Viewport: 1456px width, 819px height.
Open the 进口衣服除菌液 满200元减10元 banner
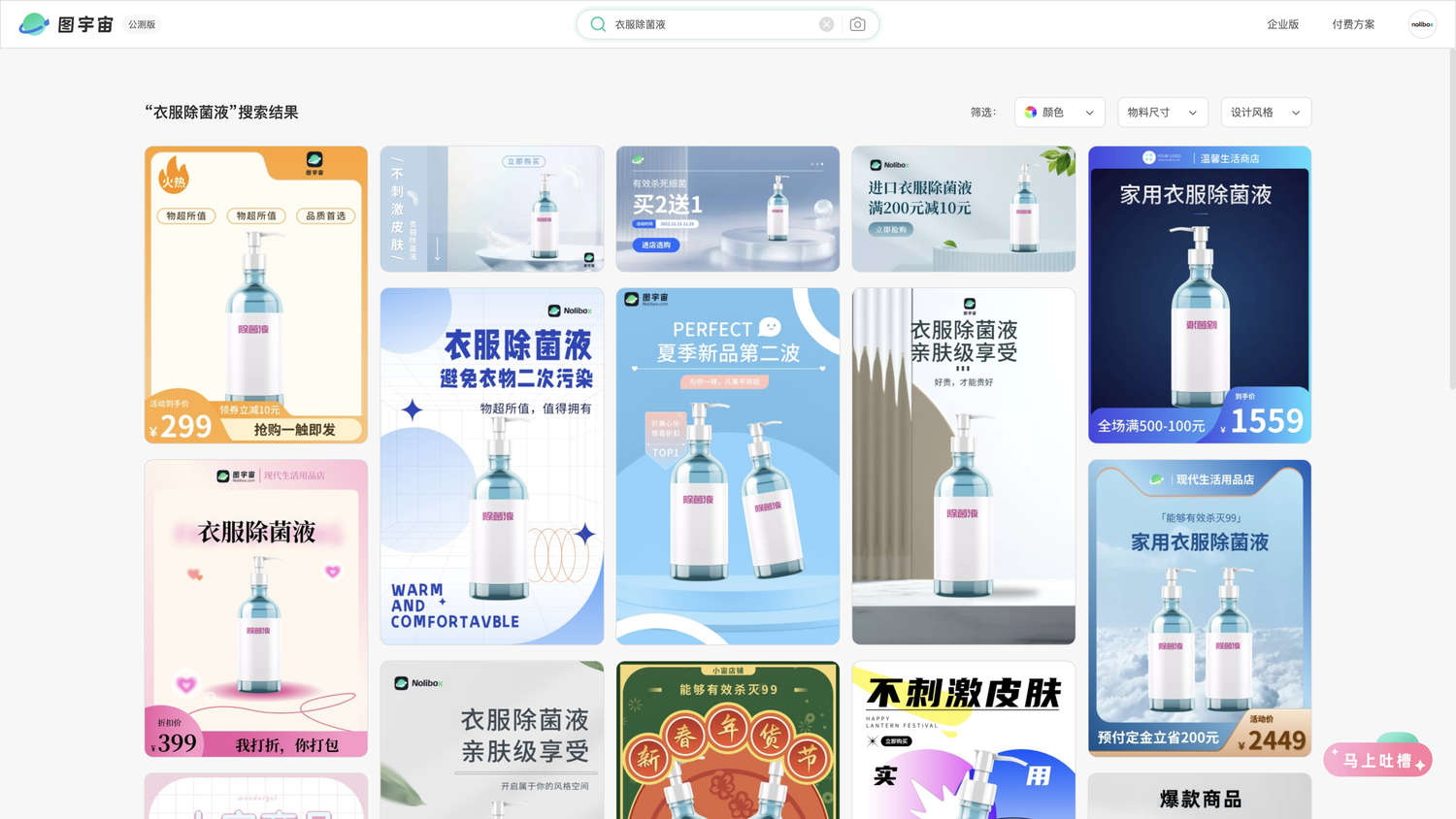tap(964, 209)
